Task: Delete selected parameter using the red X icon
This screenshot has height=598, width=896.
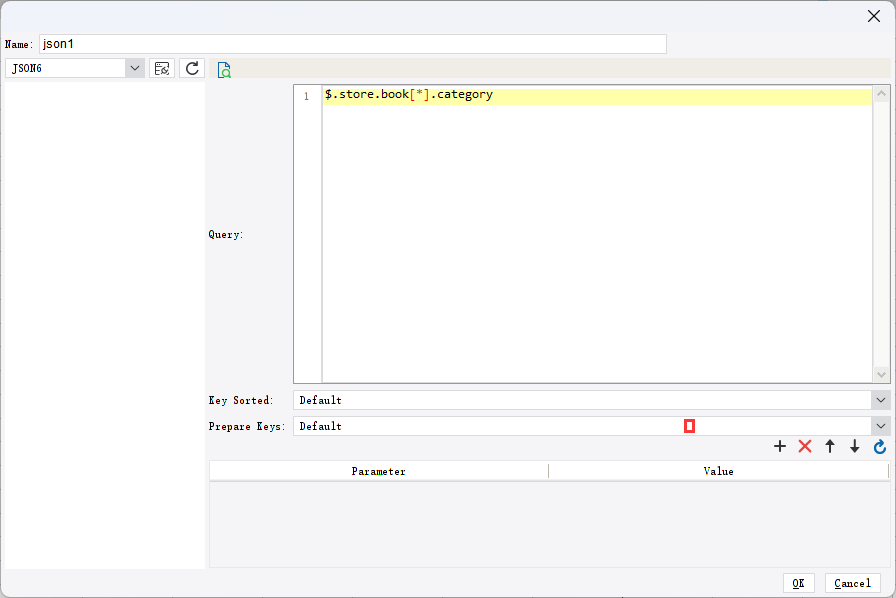Action: click(x=805, y=447)
